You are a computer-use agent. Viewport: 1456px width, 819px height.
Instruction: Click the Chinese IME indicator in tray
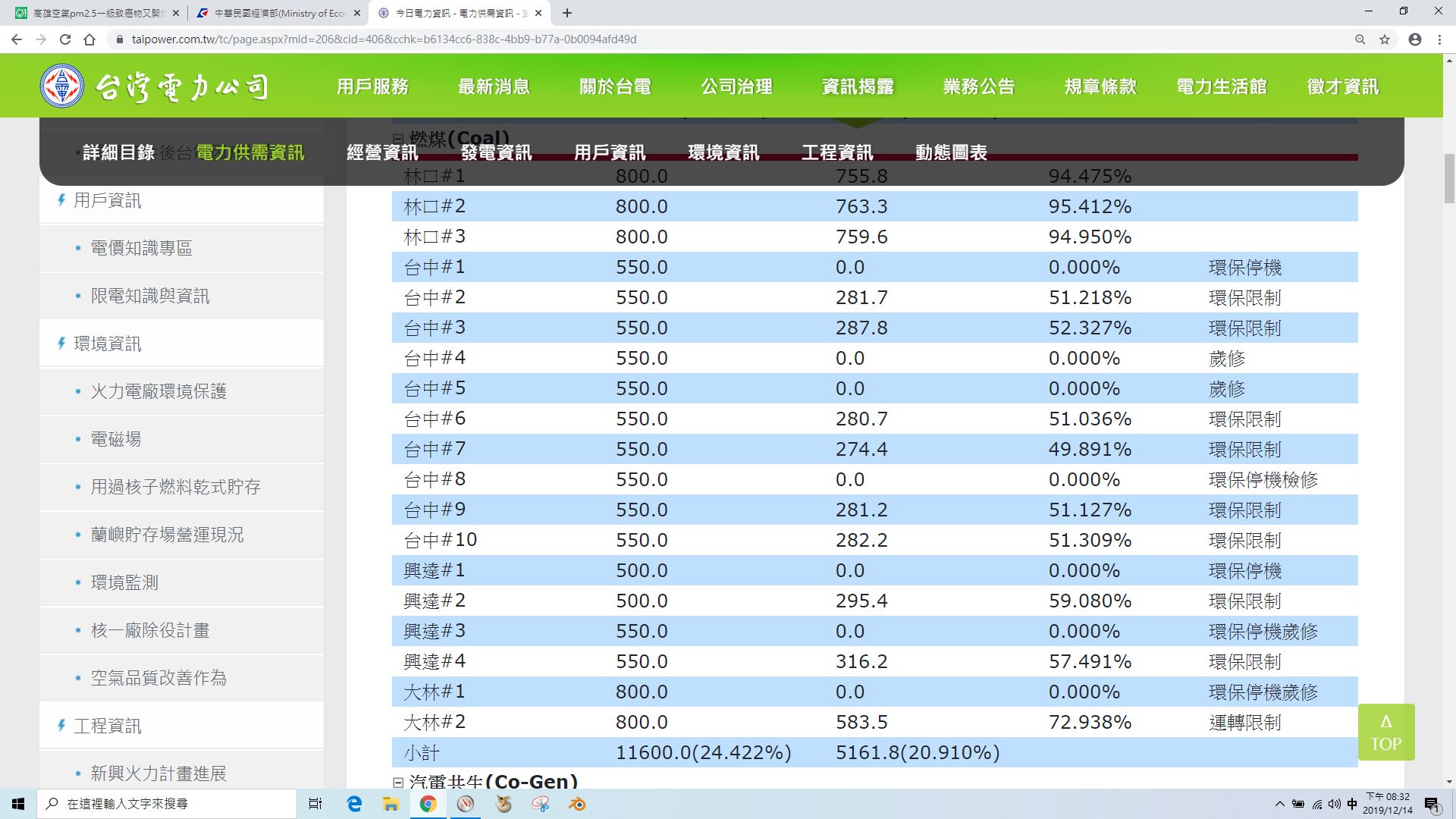coord(1352,804)
